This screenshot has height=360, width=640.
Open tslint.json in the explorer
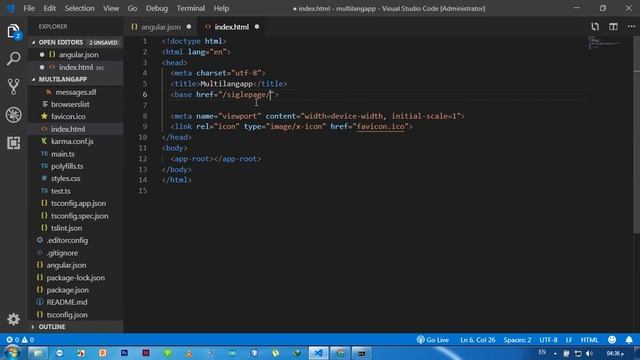coord(76,228)
